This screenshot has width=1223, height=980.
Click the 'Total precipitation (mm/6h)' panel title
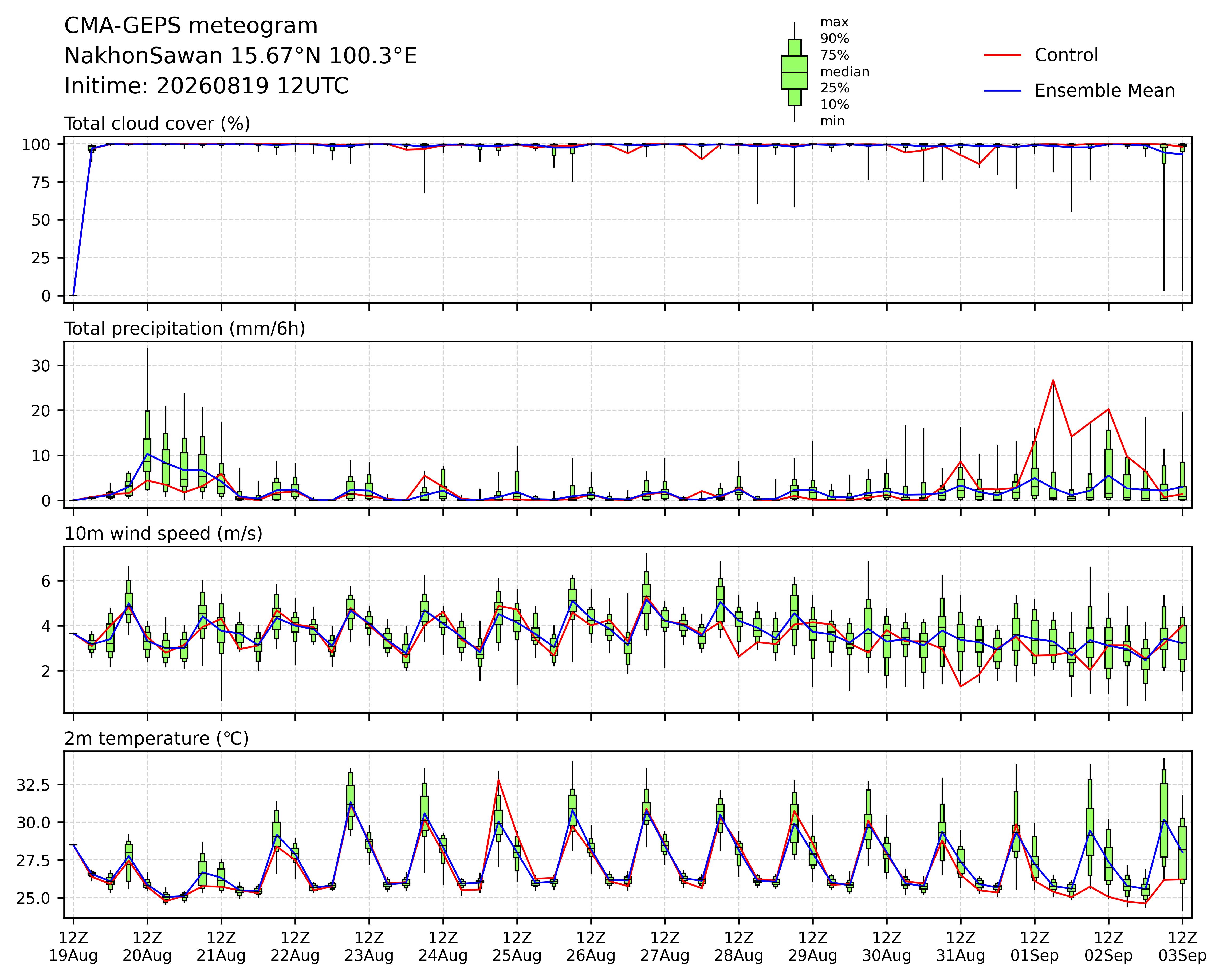185,329
